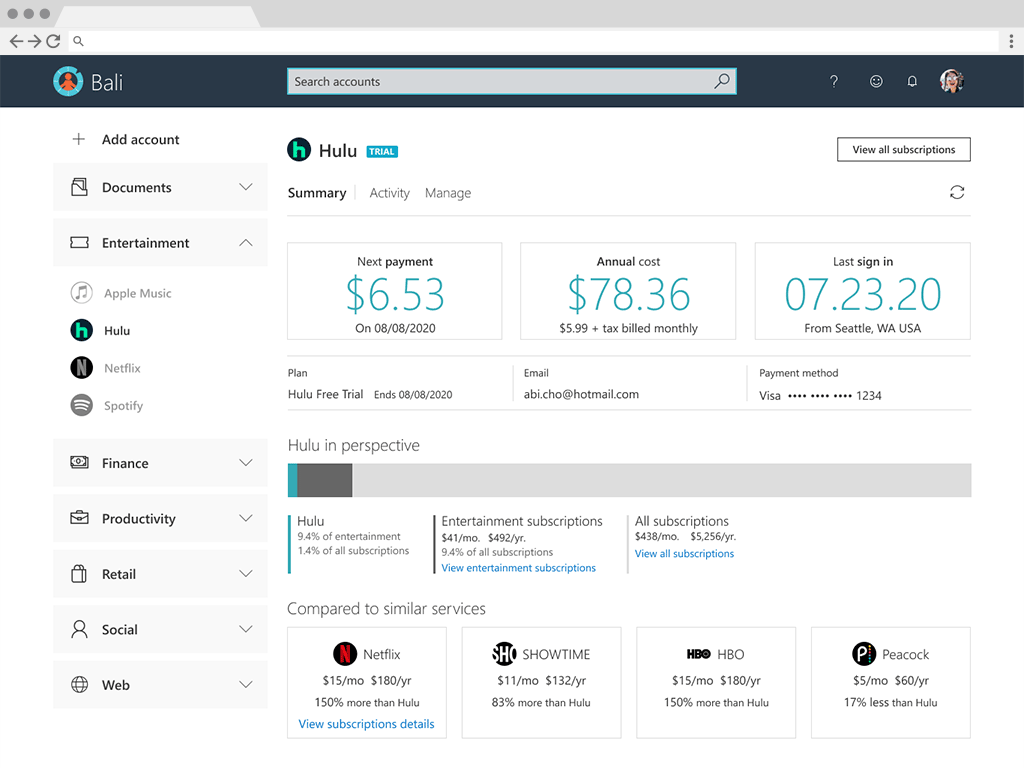Refresh the Hulu account summary

(x=957, y=193)
